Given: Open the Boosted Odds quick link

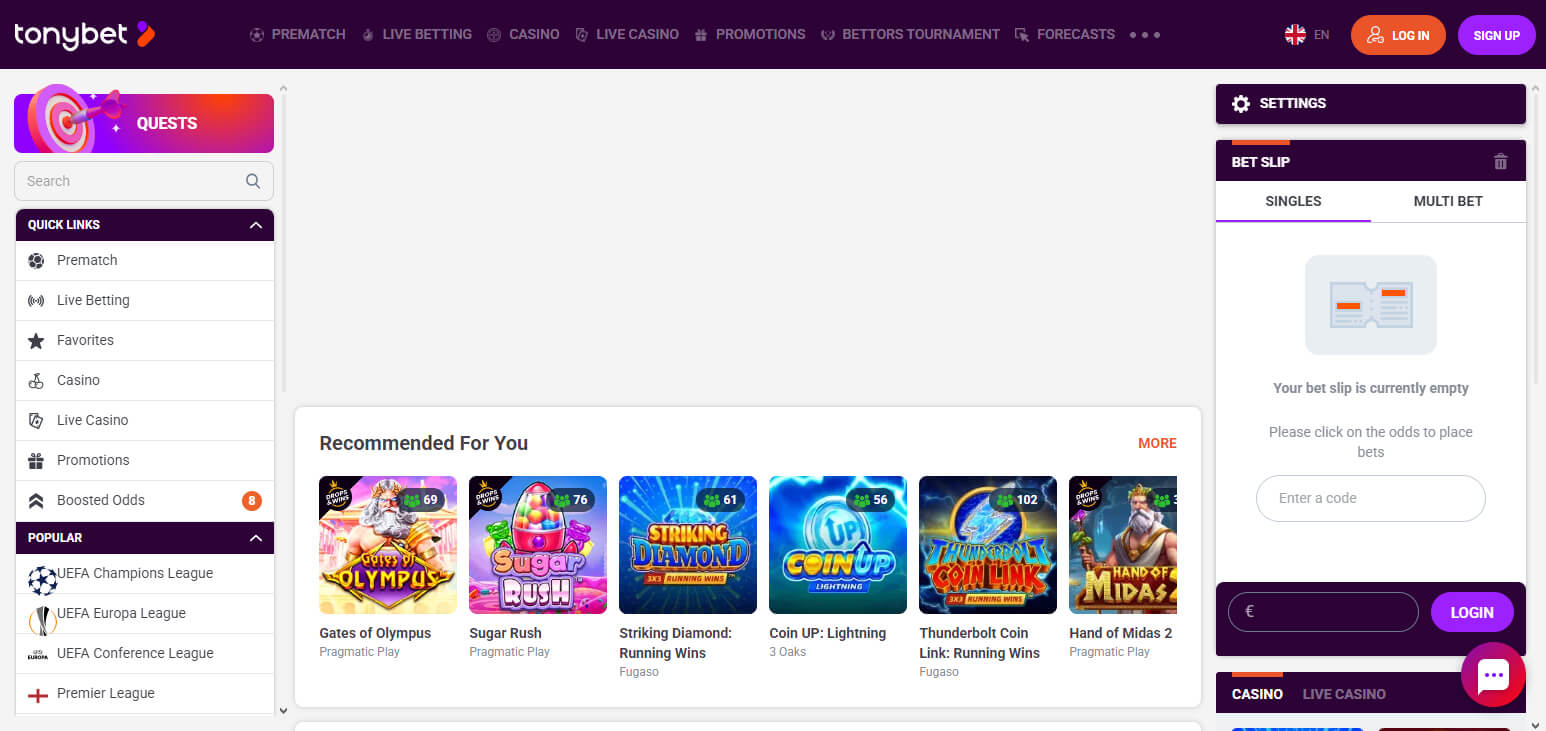Looking at the screenshot, I should pos(145,500).
